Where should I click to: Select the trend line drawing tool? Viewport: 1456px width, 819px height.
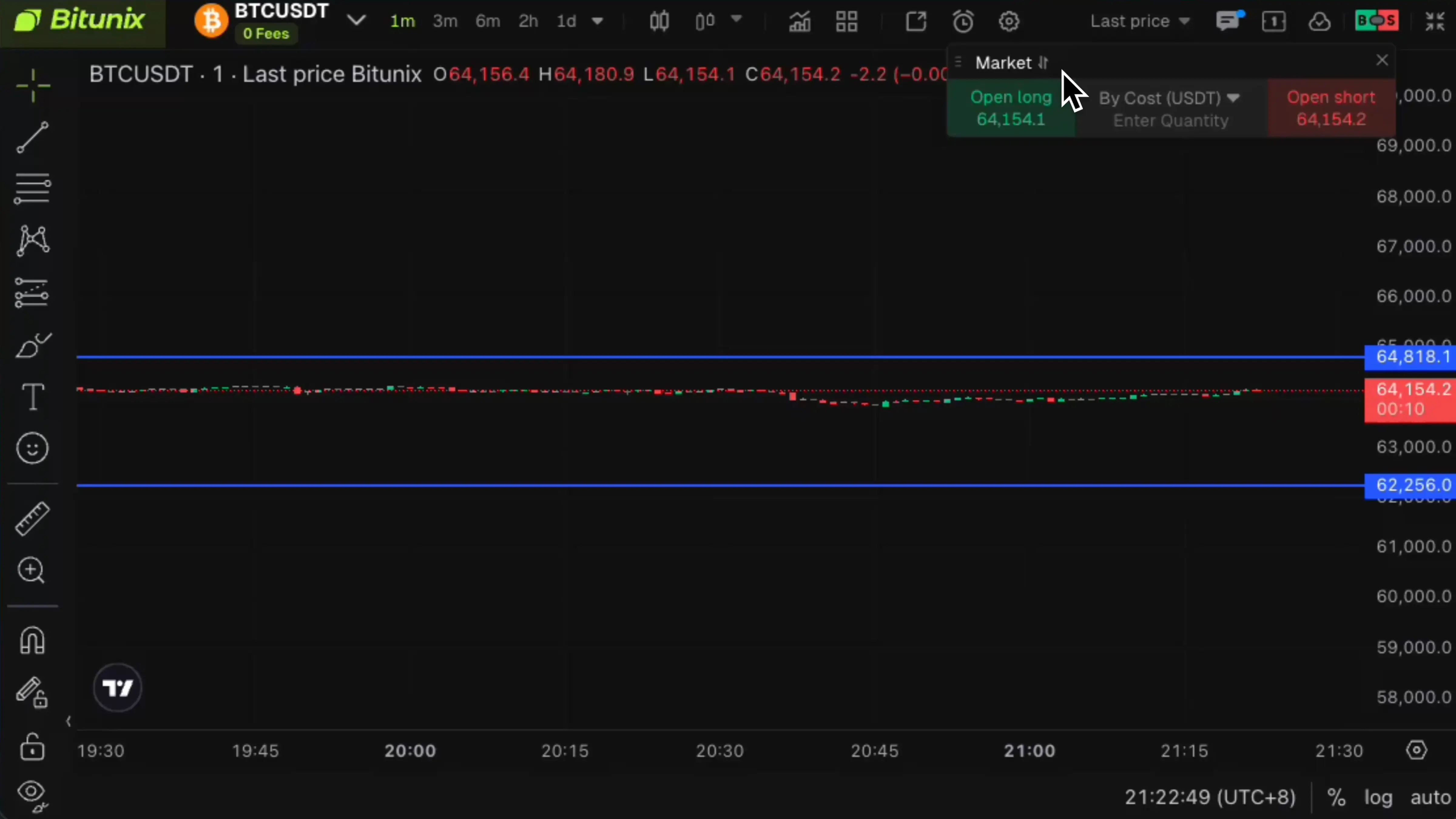33,137
